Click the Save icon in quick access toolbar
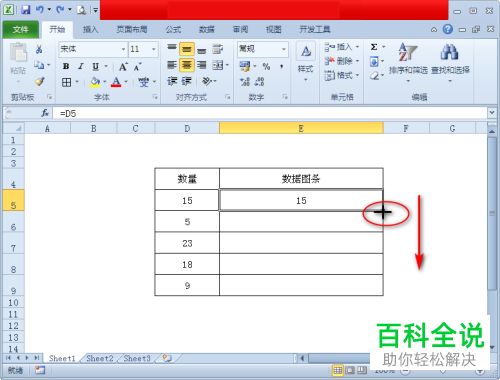Image resolution: width=500 pixels, height=380 pixels. click(26, 10)
